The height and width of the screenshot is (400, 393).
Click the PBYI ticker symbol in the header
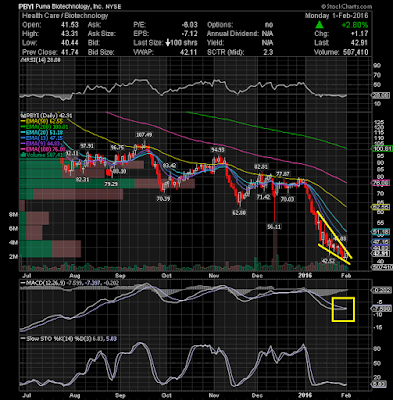(x=27, y=6)
